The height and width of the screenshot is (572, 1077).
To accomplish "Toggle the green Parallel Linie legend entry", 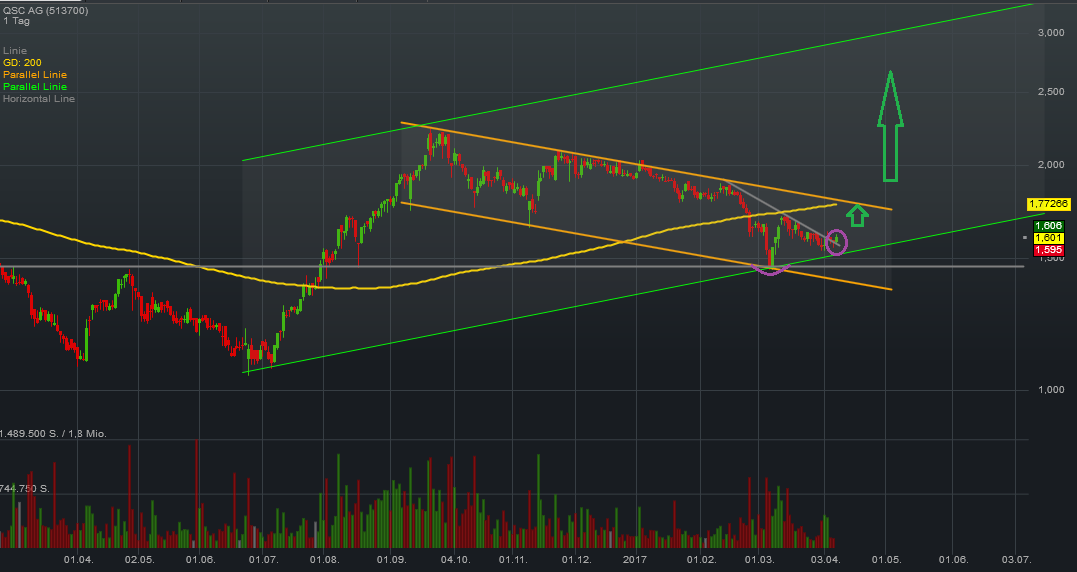I will click(33, 86).
